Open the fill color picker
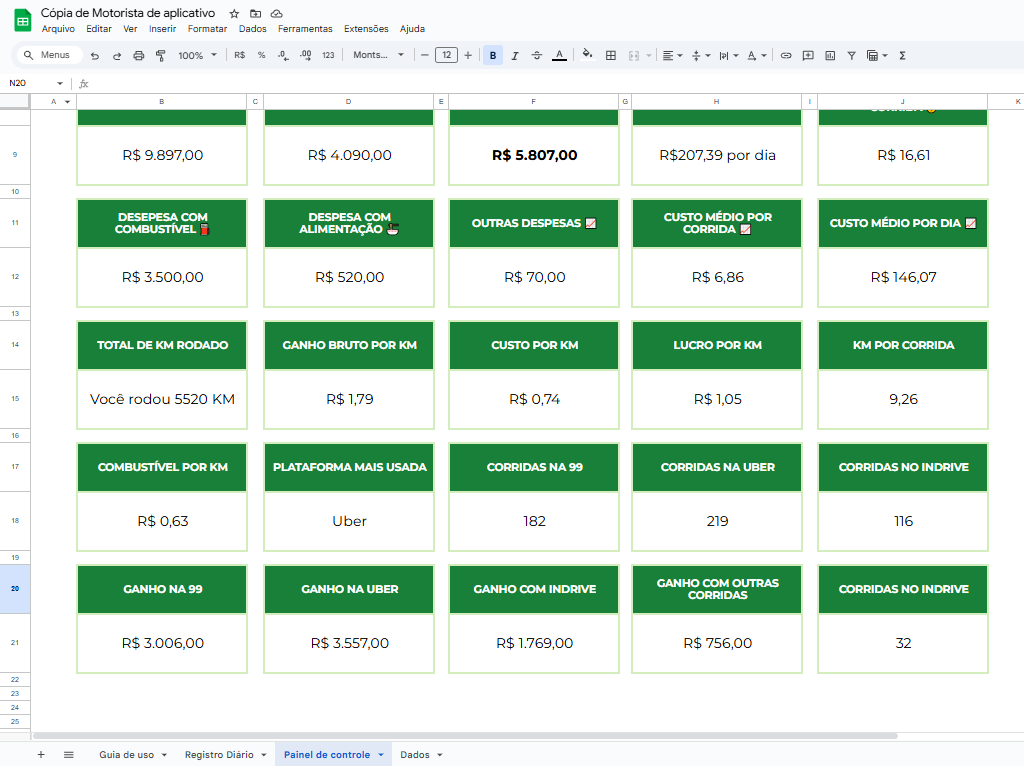The height and width of the screenshot is (766, 1024). tap(587, 56)
